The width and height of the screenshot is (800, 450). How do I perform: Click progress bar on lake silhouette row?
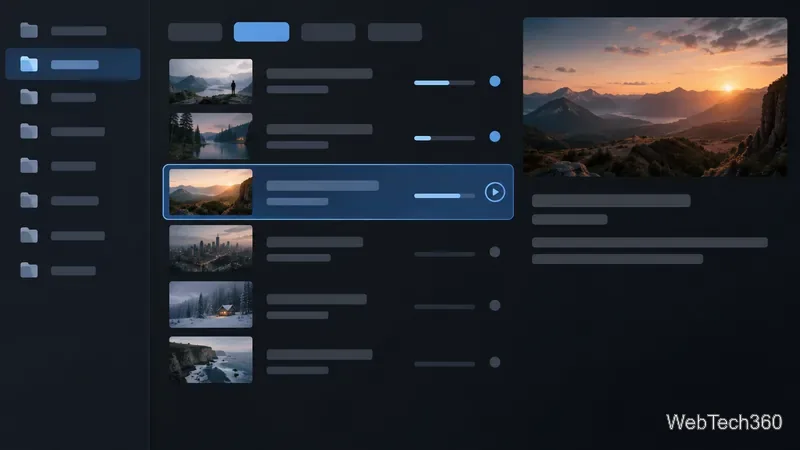pos(444,83)
